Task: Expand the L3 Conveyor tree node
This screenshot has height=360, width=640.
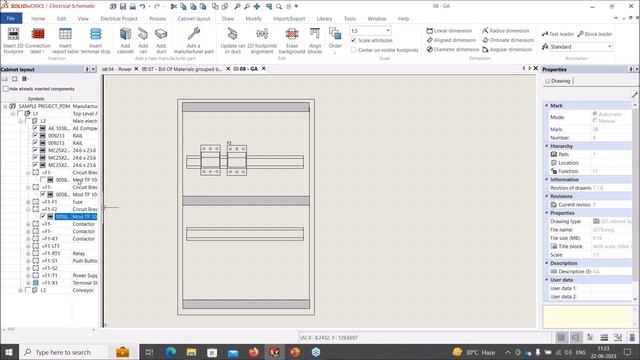Action: click(x=20, y=290)
